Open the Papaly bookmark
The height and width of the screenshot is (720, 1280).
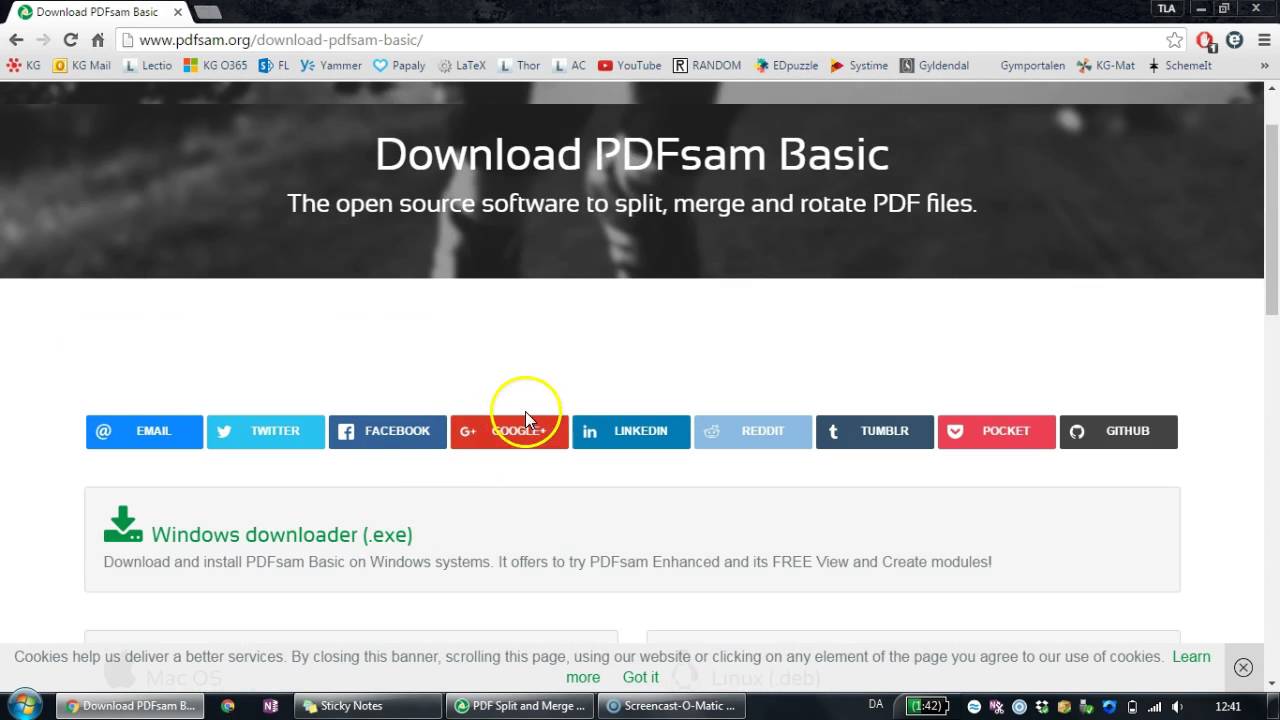(x=399, y=65)
